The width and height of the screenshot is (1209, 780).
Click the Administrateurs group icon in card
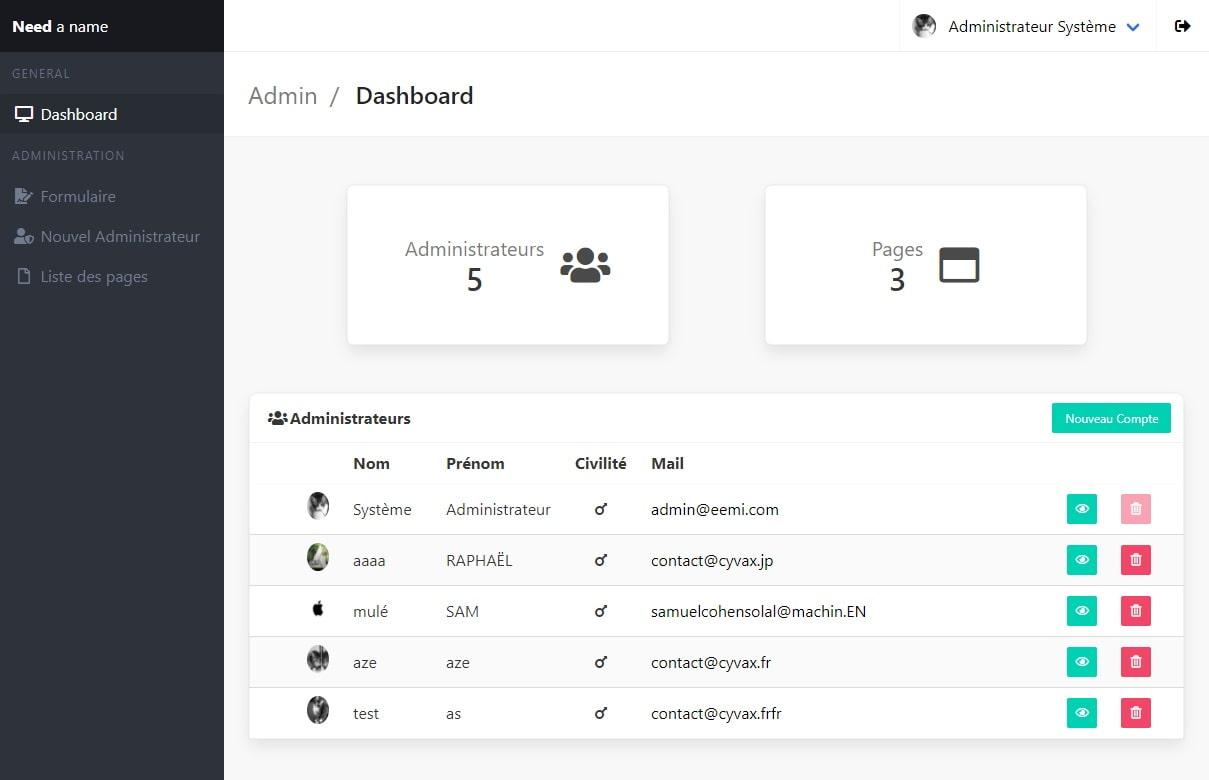point(585,265)
